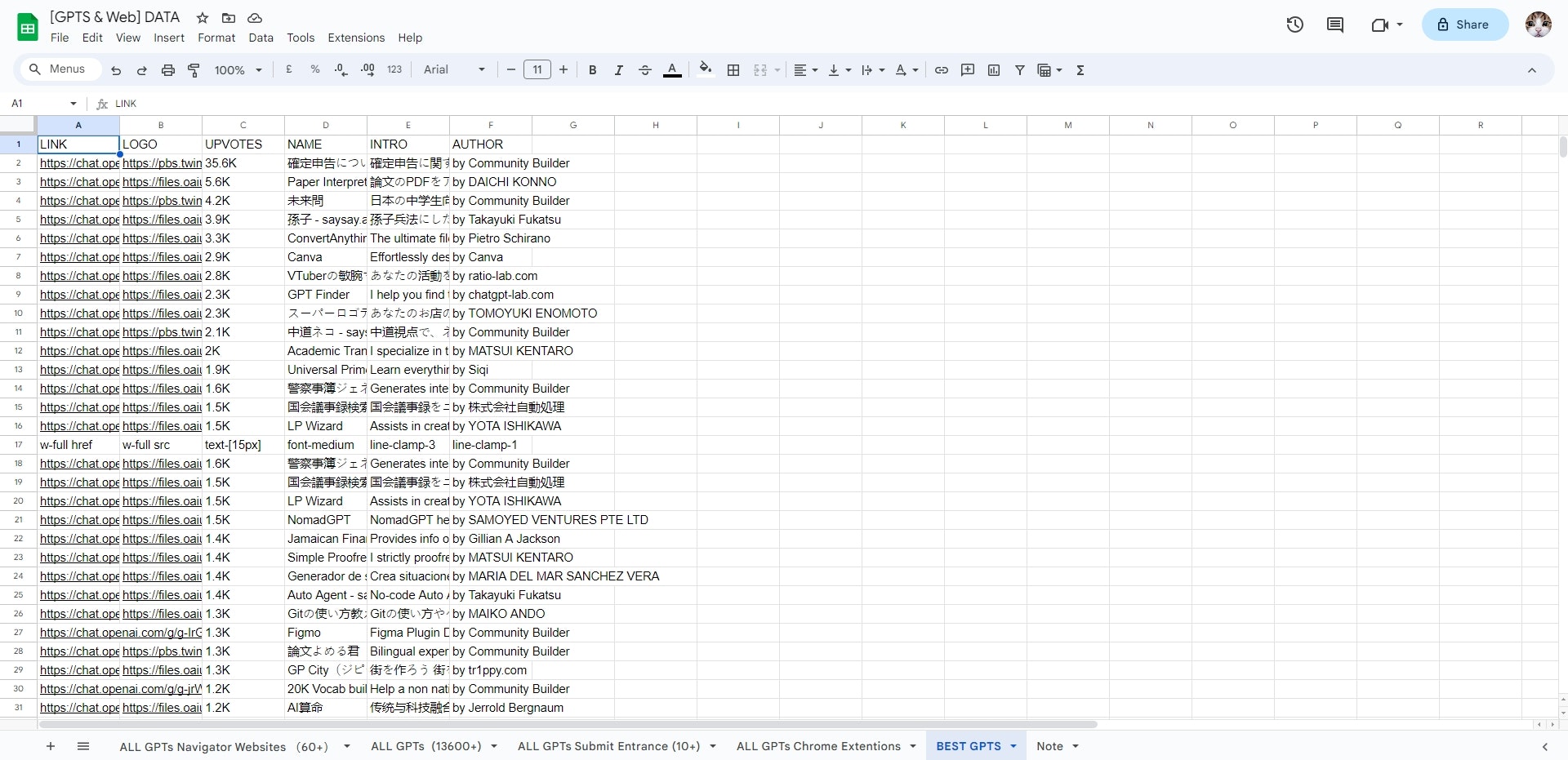Switch to ALL GPTs (13600+) tab
The height and width of the screenshot is (760, 1568).
pyautogui.click(x=426, y=746)
